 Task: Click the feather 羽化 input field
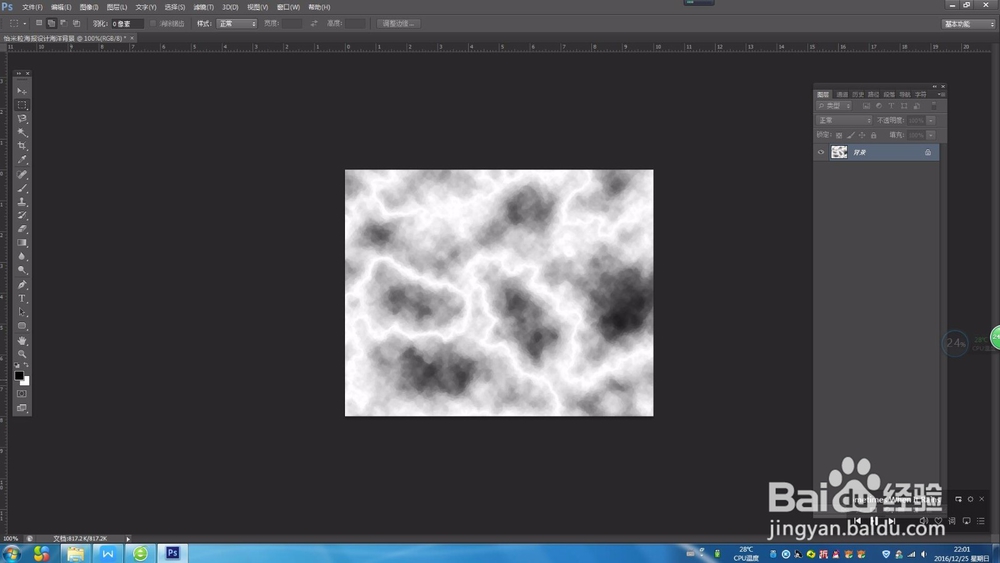click(x=128, y=24)
